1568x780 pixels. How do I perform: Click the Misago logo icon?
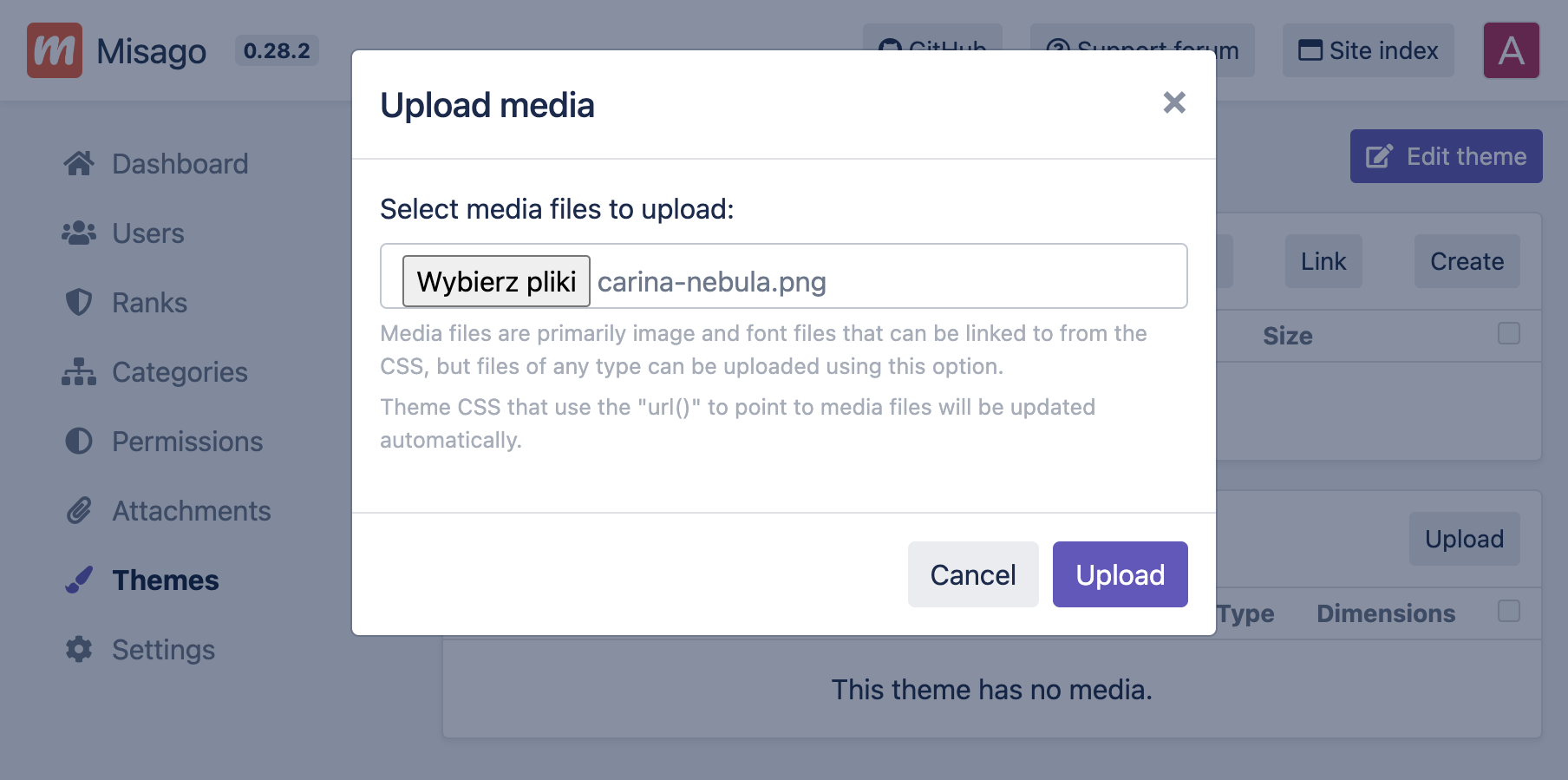55,50
